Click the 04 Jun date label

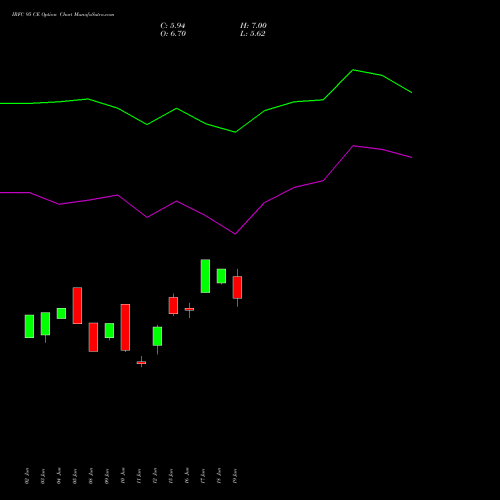59,476
